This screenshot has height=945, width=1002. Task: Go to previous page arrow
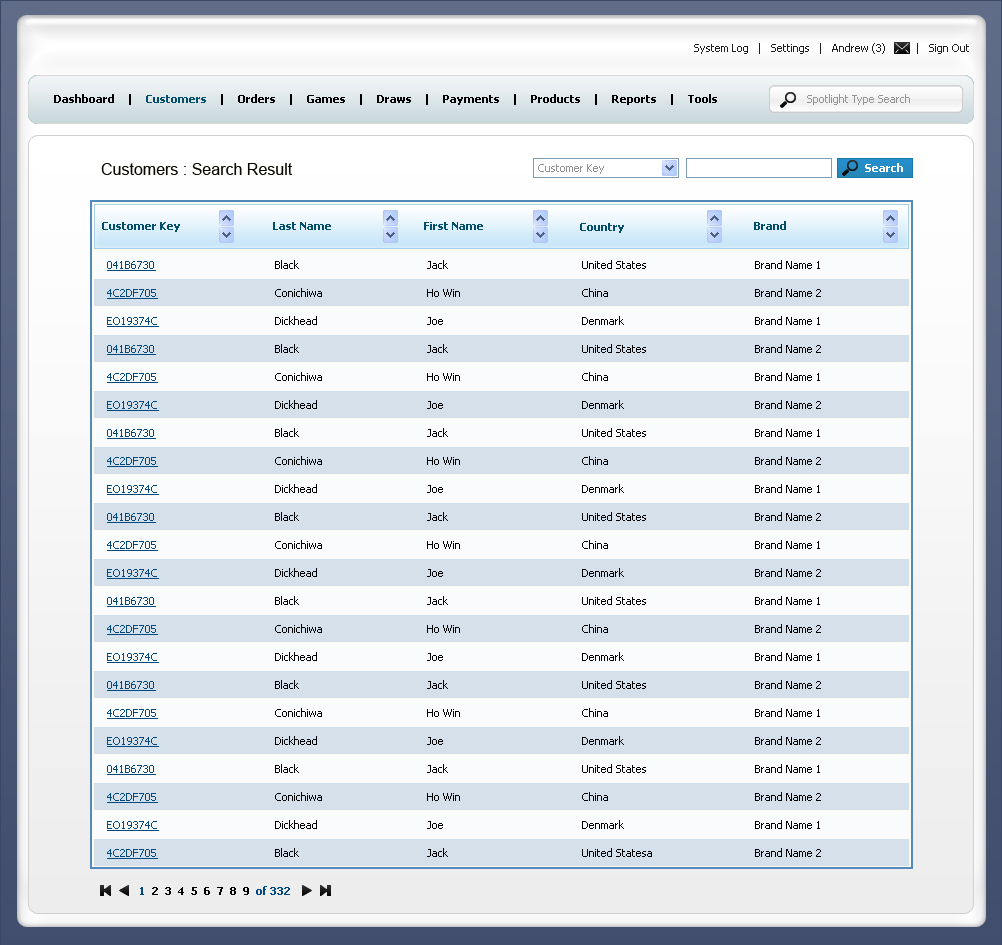(x=125, y=891)
